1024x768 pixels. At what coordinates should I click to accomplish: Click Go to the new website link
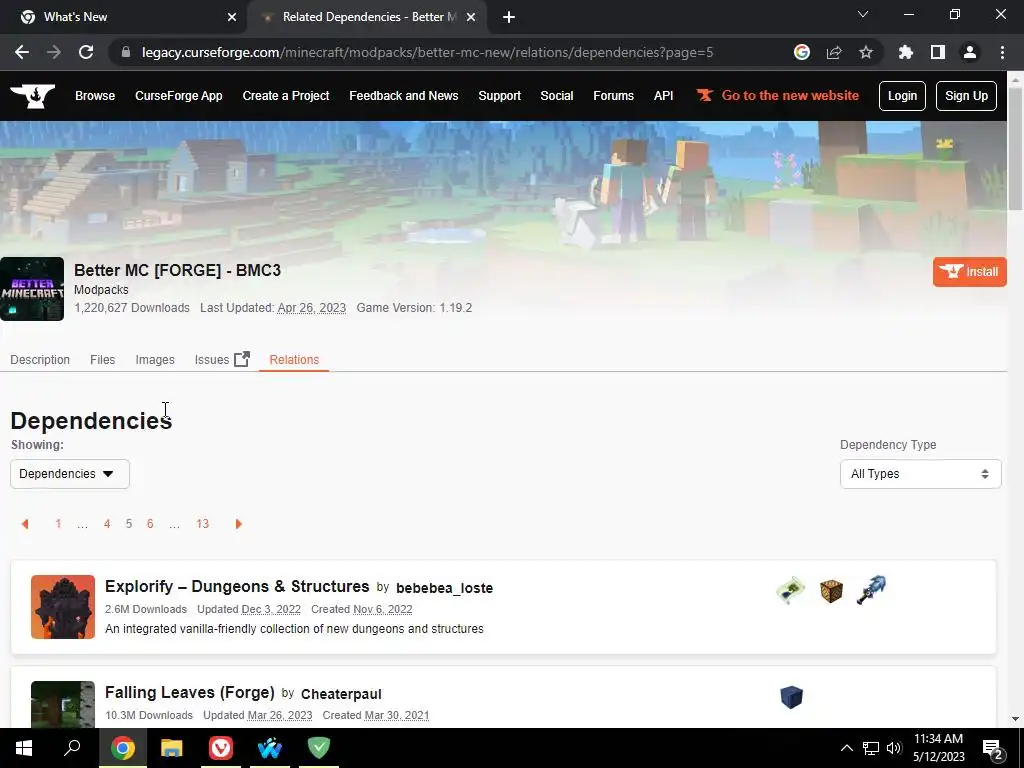coord(778,95)
